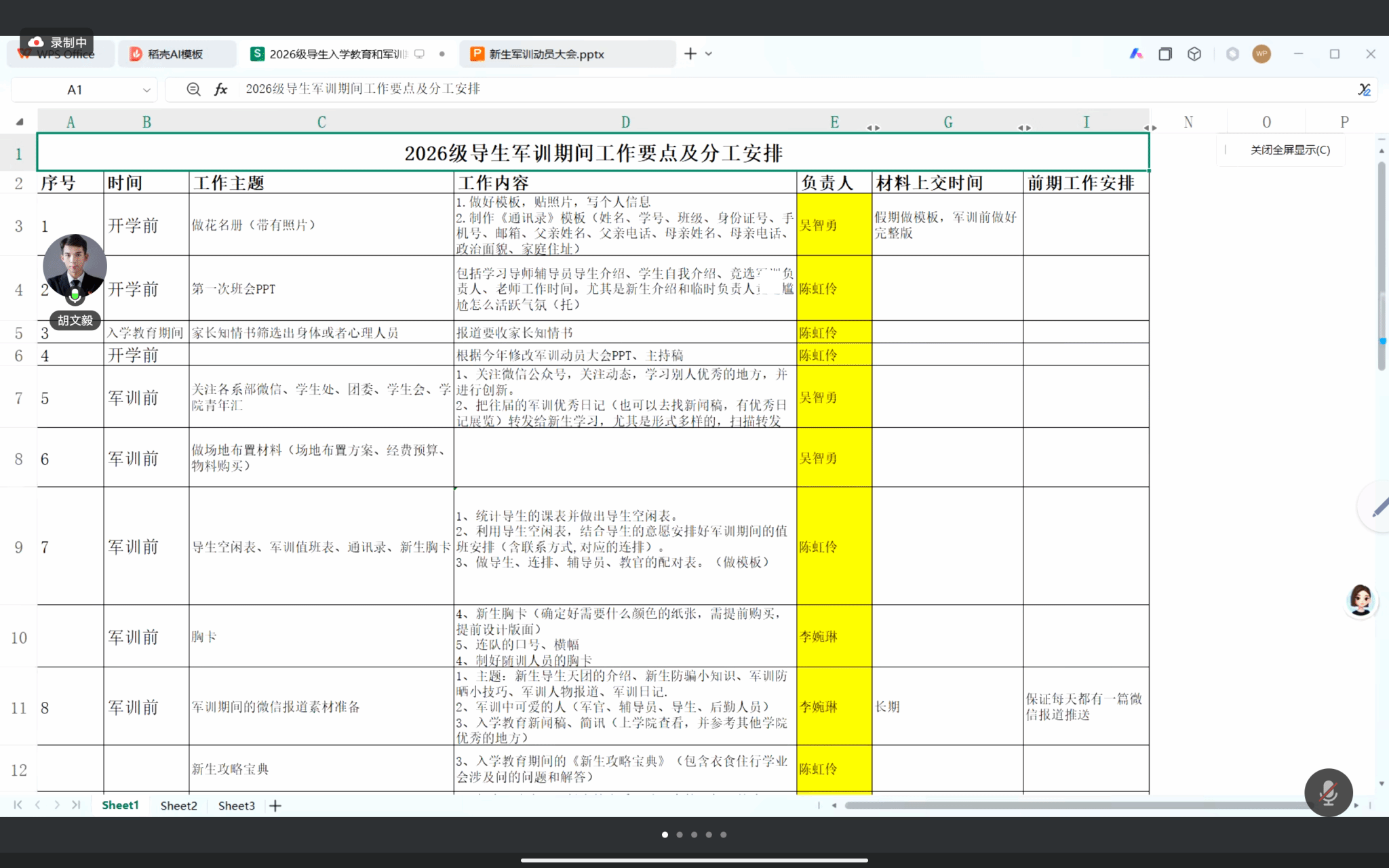Expand the Name Box dropdown arrow
Image resolution: width=1389 pixels, height=868 pixels.
point(146,90)
